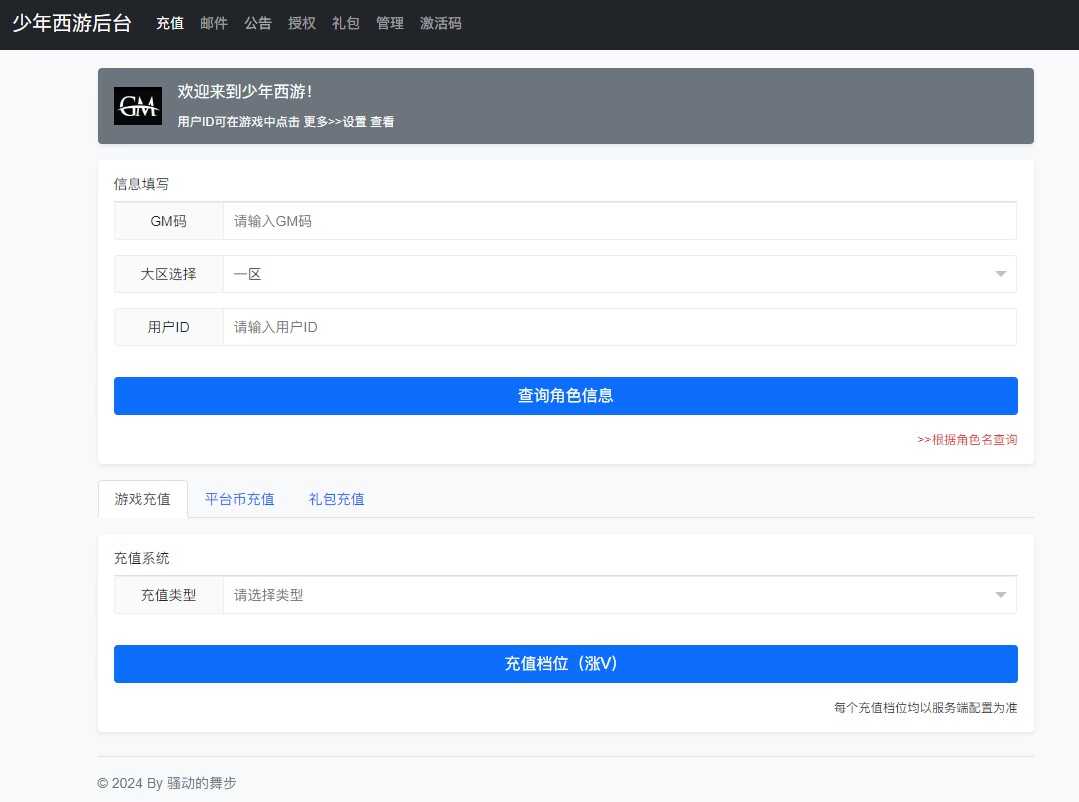1079x802 pixels.
Task: Click the 查询角色信息 button
Action: 565,395
